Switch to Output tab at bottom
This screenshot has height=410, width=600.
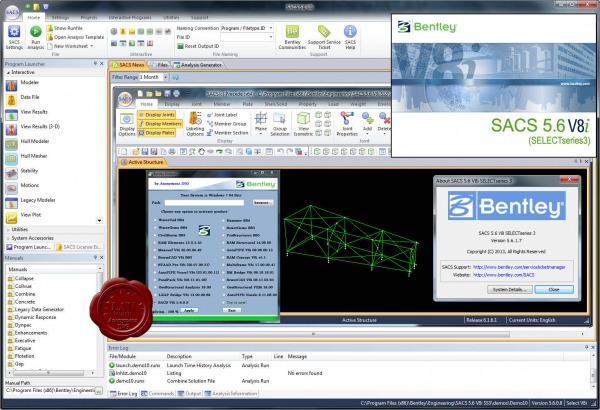click(x=189, y=394)
